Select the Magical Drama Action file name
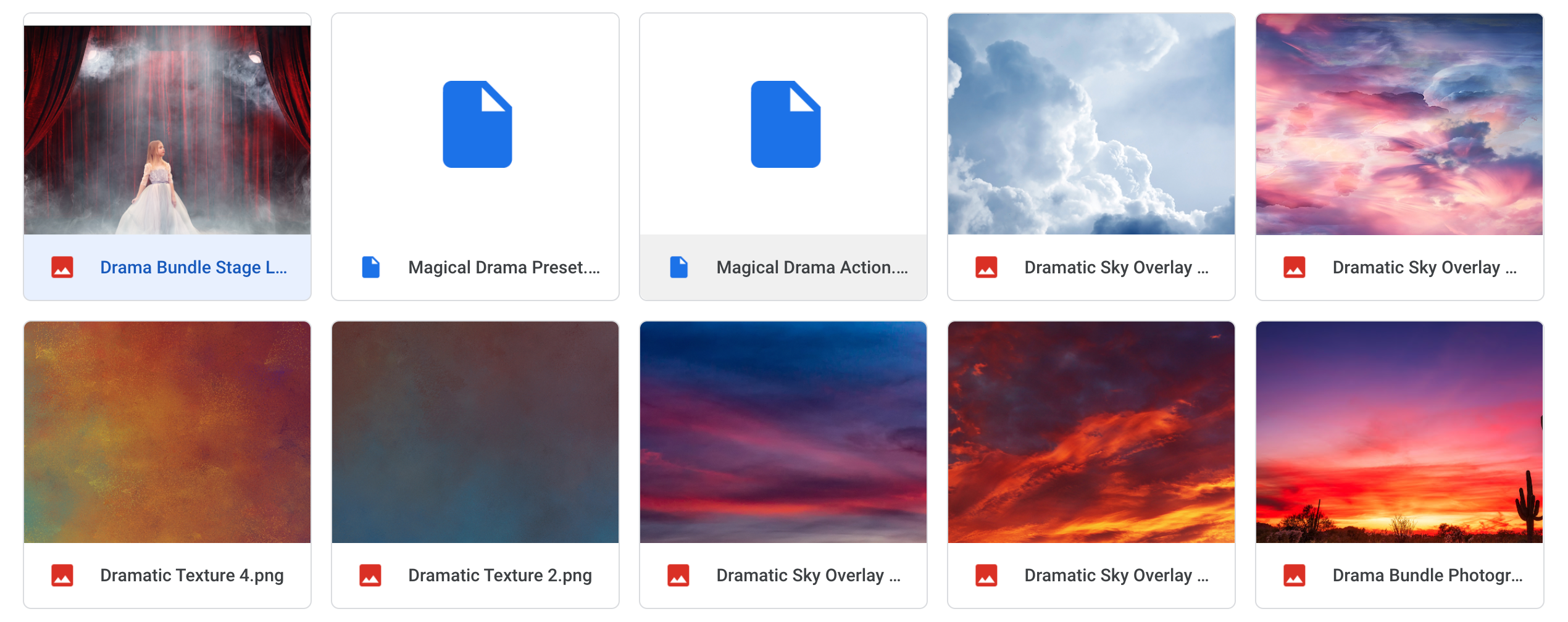 [x=812, y=267]
